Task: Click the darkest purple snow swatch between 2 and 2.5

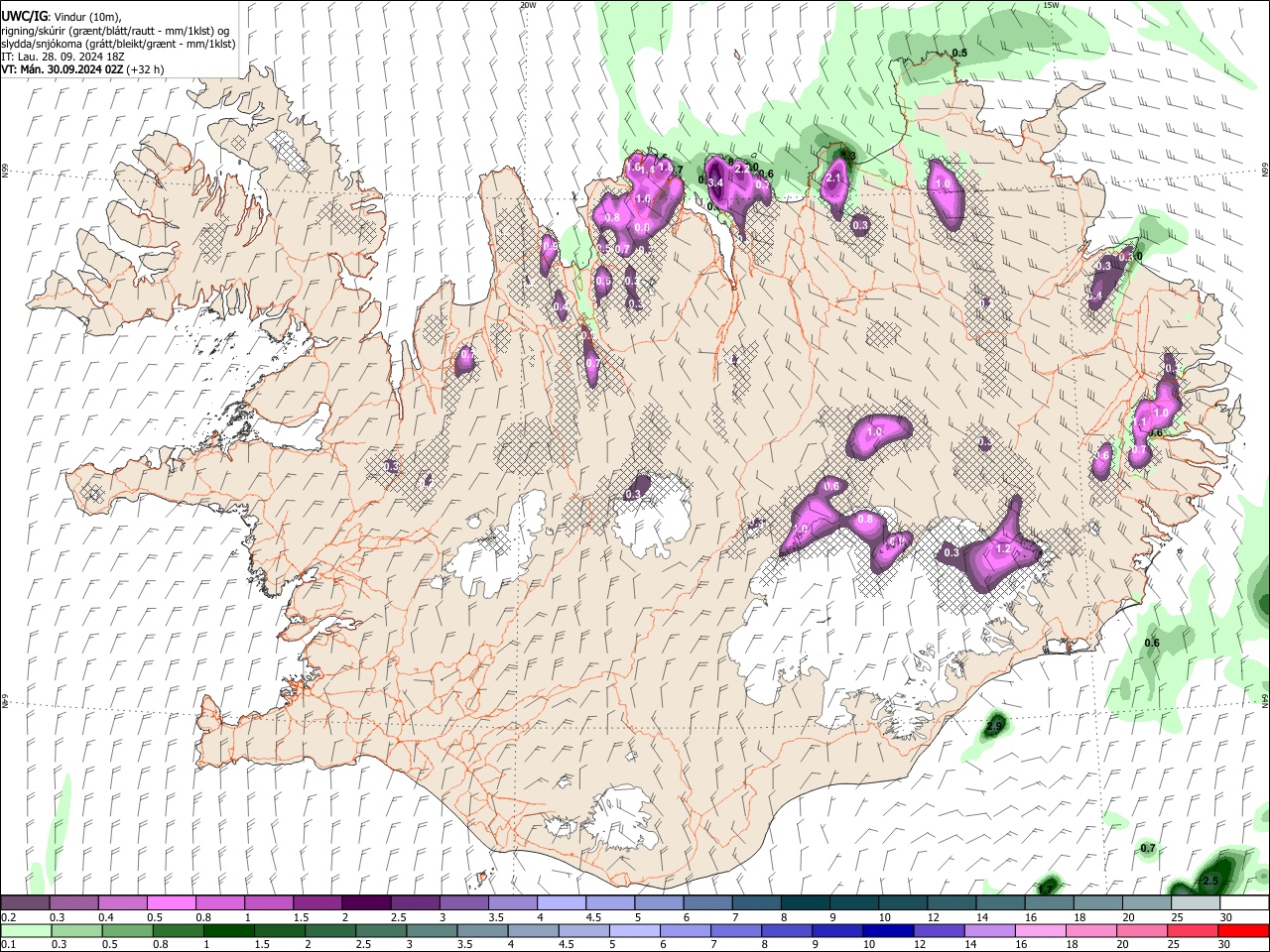Action: click(366, 902)
